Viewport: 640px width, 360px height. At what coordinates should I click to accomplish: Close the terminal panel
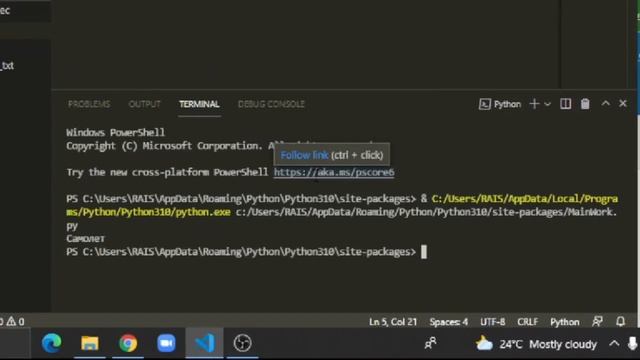pyautogui.click(x=623, y=104)
